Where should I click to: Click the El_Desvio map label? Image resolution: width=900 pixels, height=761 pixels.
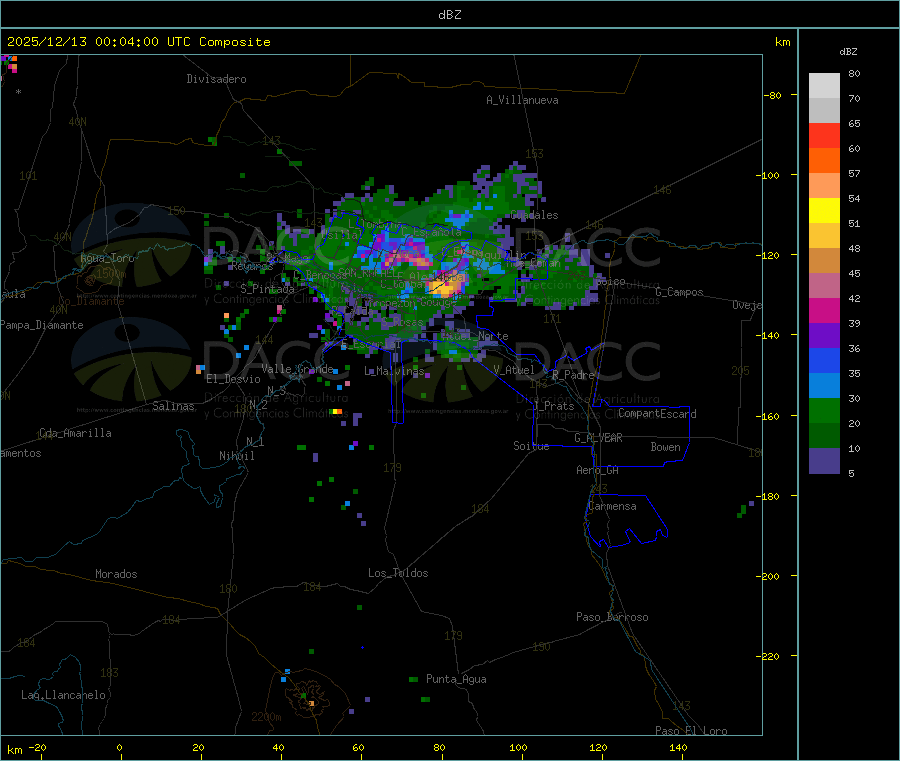pyautogui.click(x=233, y=379)
